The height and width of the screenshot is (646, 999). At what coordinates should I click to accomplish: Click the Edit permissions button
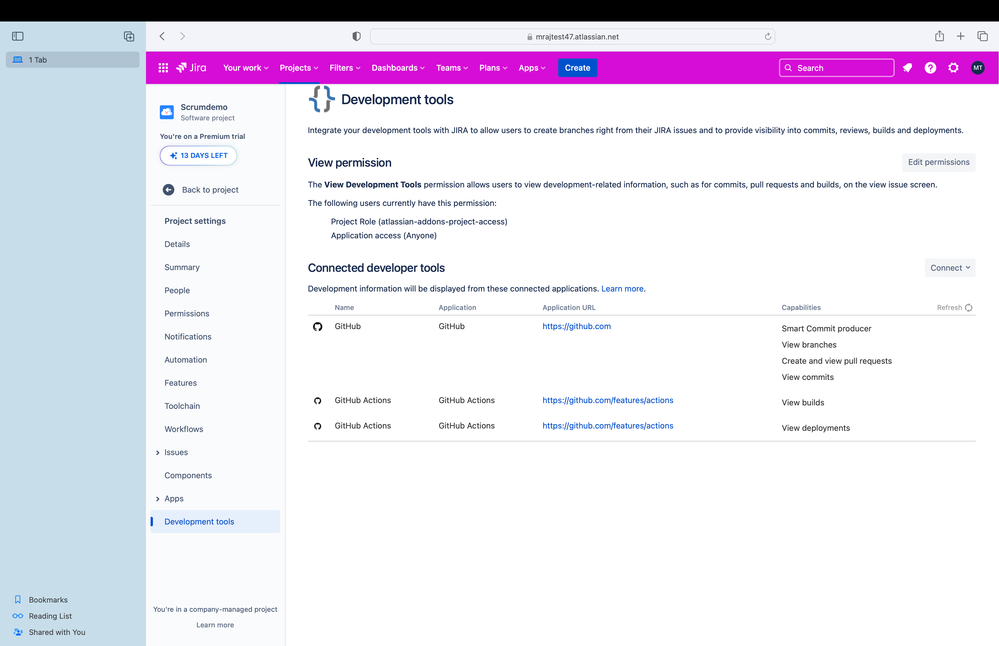pos(938,162)
